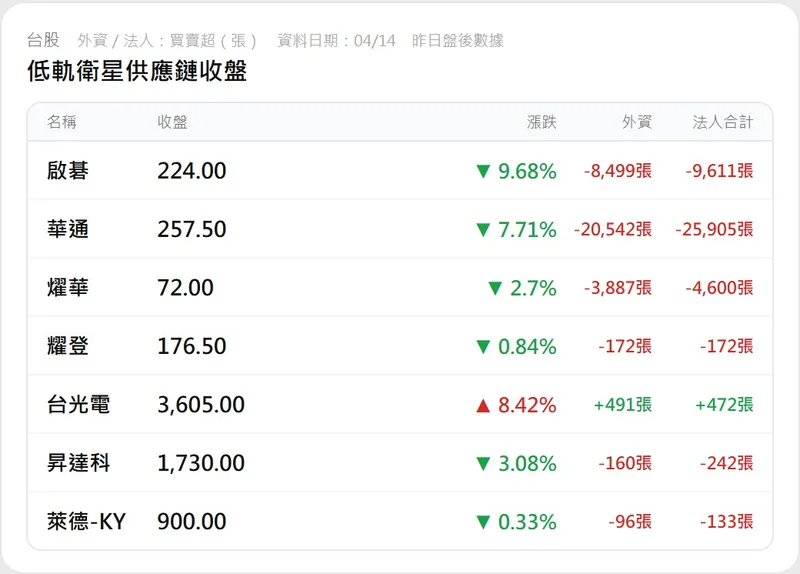Select the 萊德-KY stock name

[87, 522]
